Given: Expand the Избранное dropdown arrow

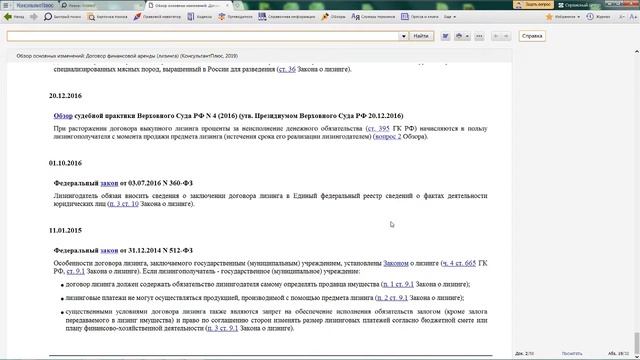Looking at the screenshot, I should (578, 17).
